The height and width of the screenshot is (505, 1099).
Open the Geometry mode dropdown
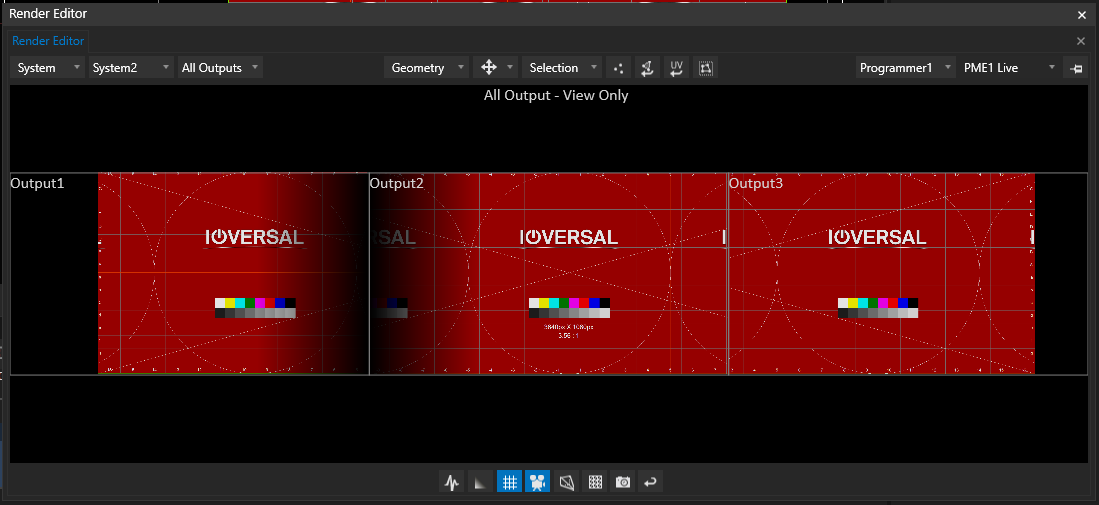pos(426,68)
